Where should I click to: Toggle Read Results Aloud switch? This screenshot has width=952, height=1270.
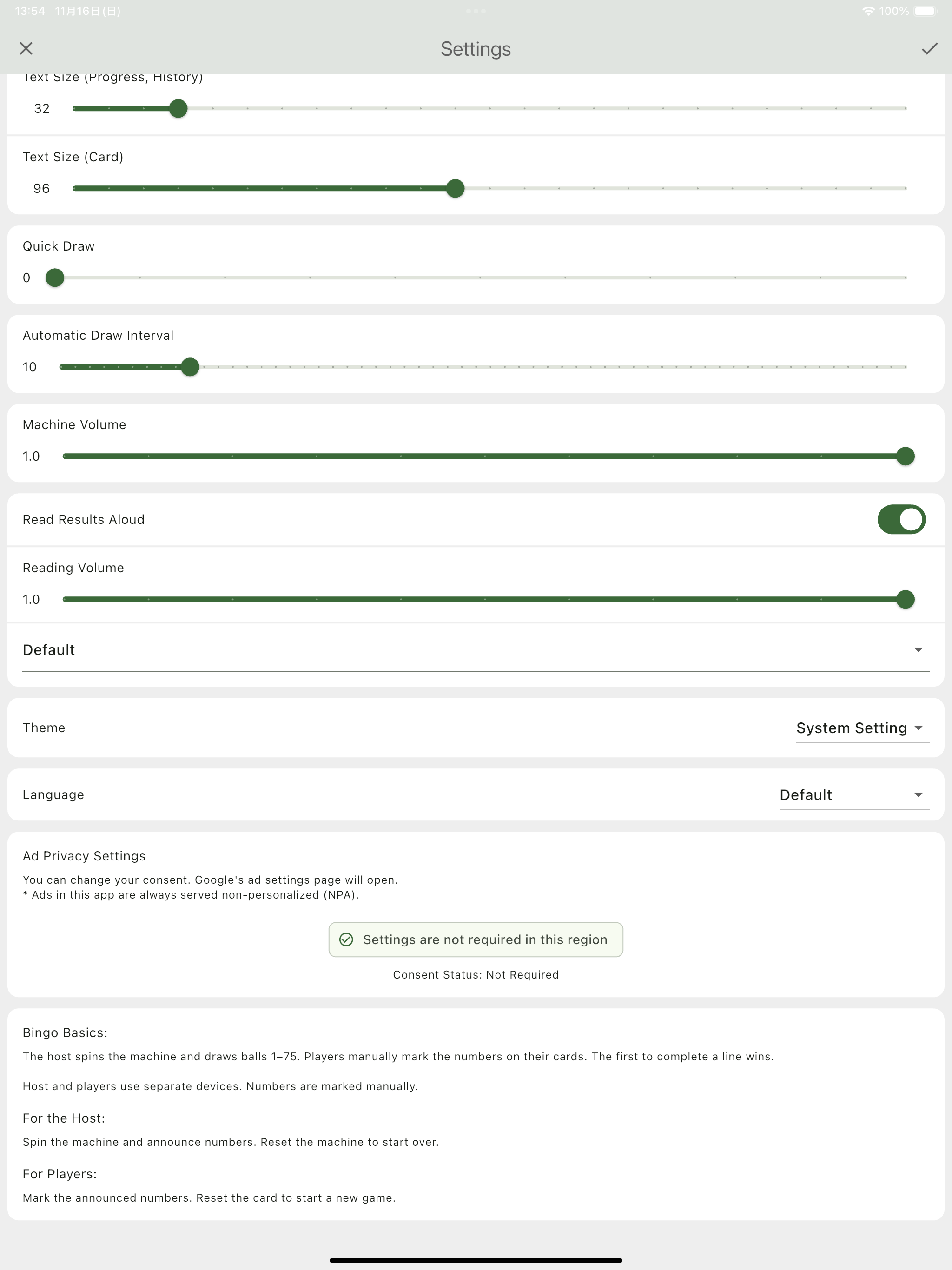click(x=900, y=519)
